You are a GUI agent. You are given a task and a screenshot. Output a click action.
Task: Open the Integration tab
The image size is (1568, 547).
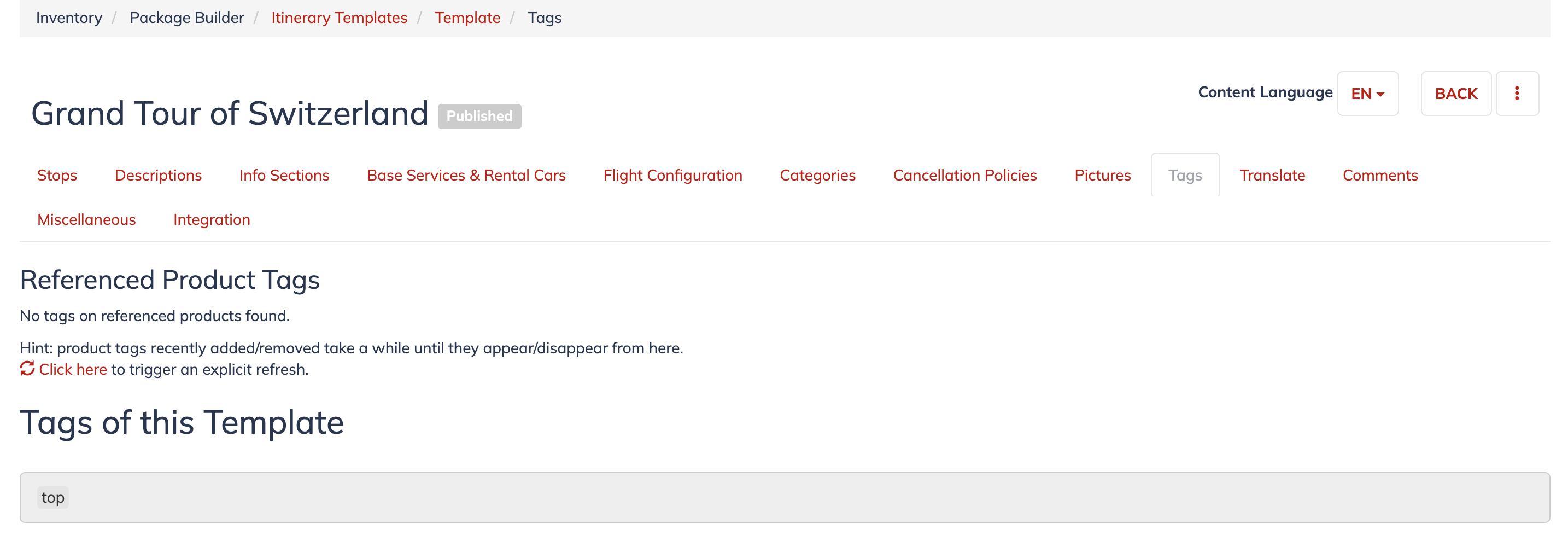(212, 219)
